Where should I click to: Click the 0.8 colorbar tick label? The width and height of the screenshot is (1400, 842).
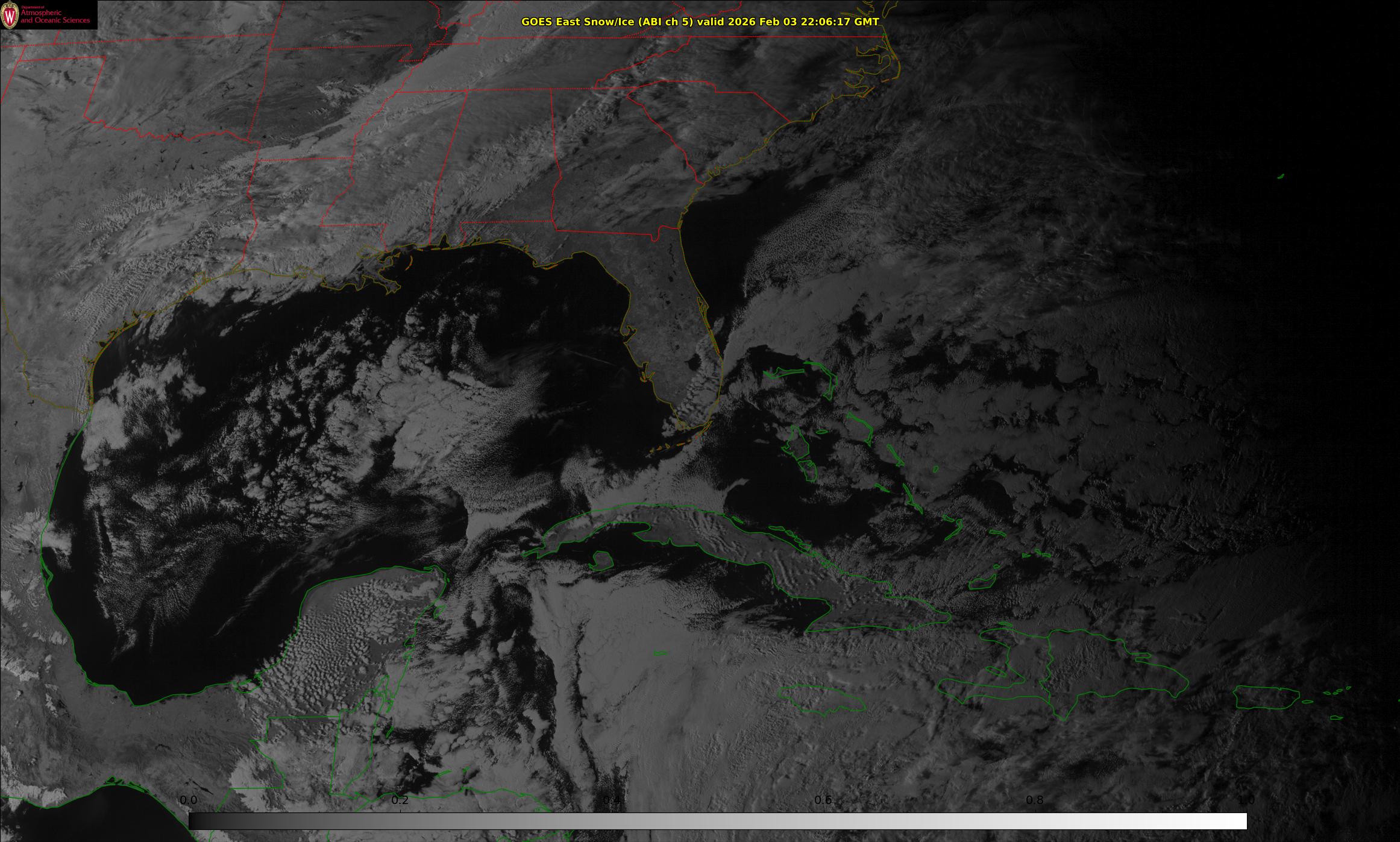1035,800
